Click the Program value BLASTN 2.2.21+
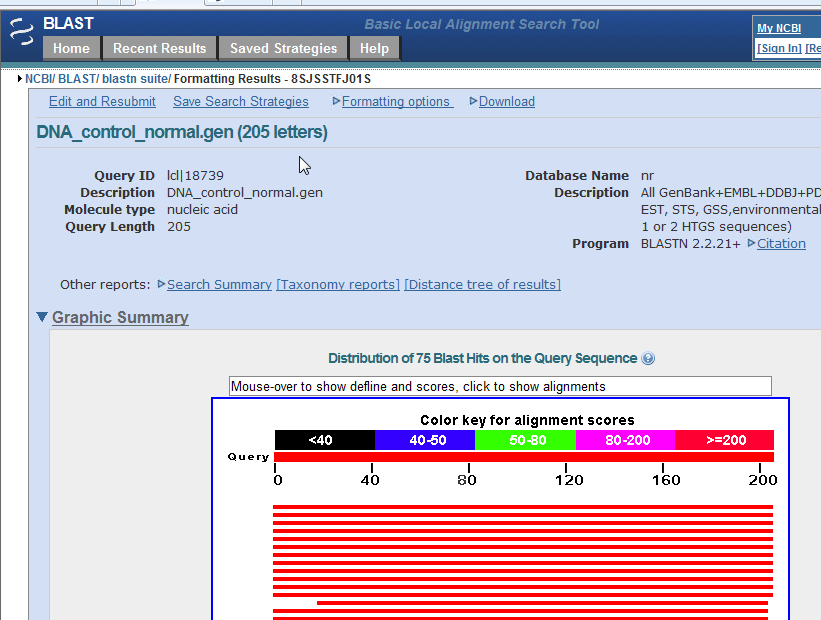Image resolution: width=821 pixels, height=620 pixels. click(x=691, y=243)
